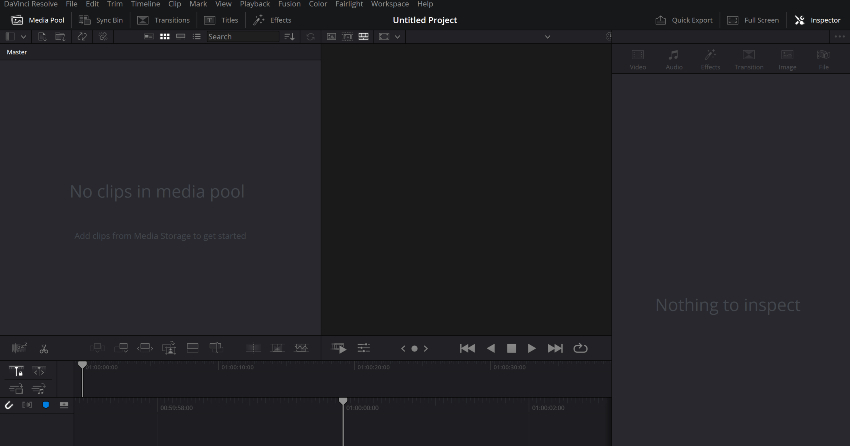Click the lower timeline playhead handle

[x=343, y=401]
